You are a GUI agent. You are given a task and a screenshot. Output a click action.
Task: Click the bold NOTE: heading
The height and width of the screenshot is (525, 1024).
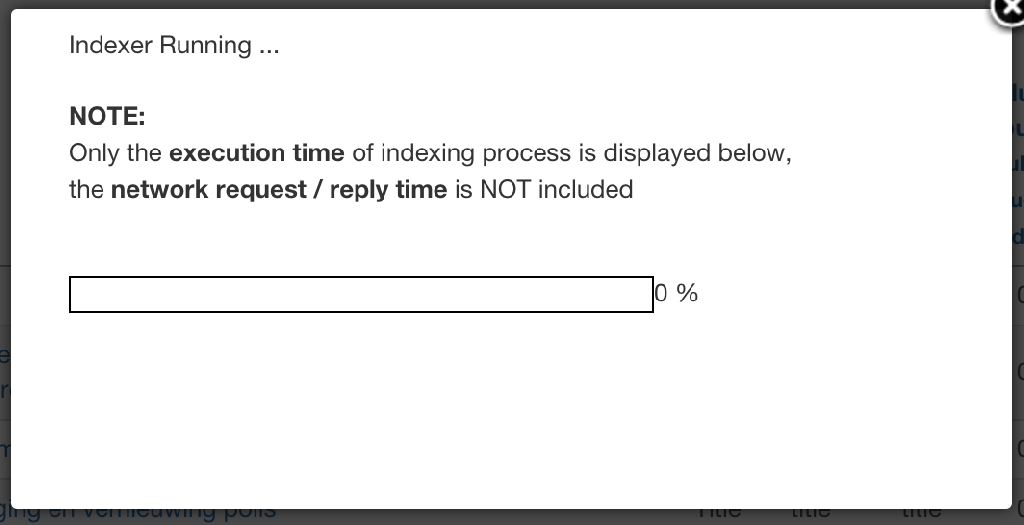(107, 116)
